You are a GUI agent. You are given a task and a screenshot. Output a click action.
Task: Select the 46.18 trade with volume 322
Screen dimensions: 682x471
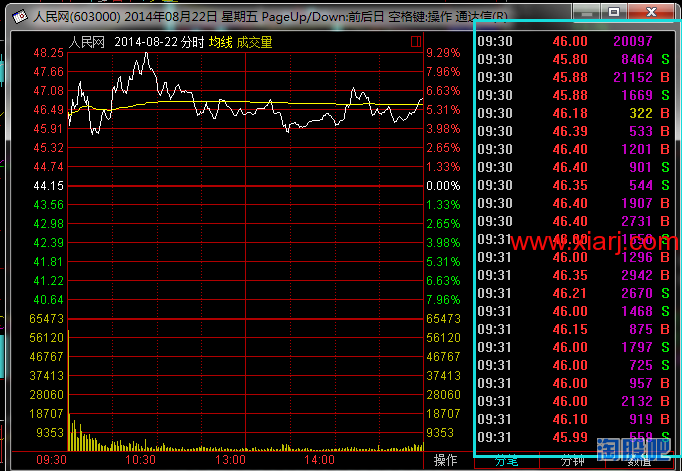[574, 114]
